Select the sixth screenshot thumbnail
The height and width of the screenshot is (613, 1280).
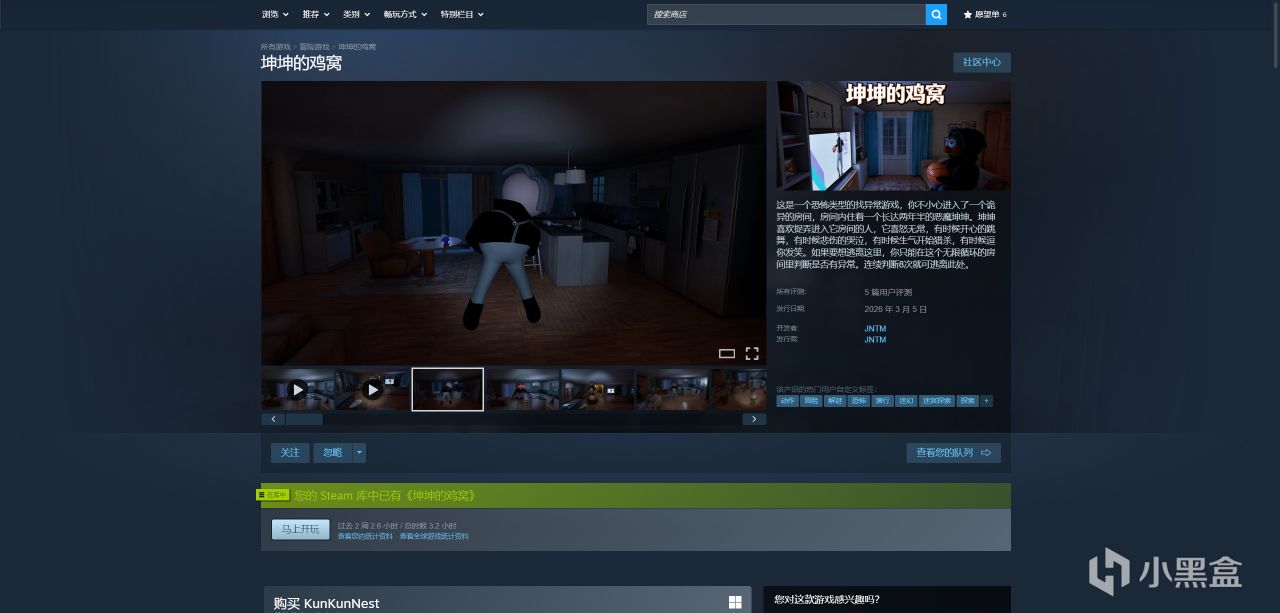pyautogui.click(x=672, y=389)
